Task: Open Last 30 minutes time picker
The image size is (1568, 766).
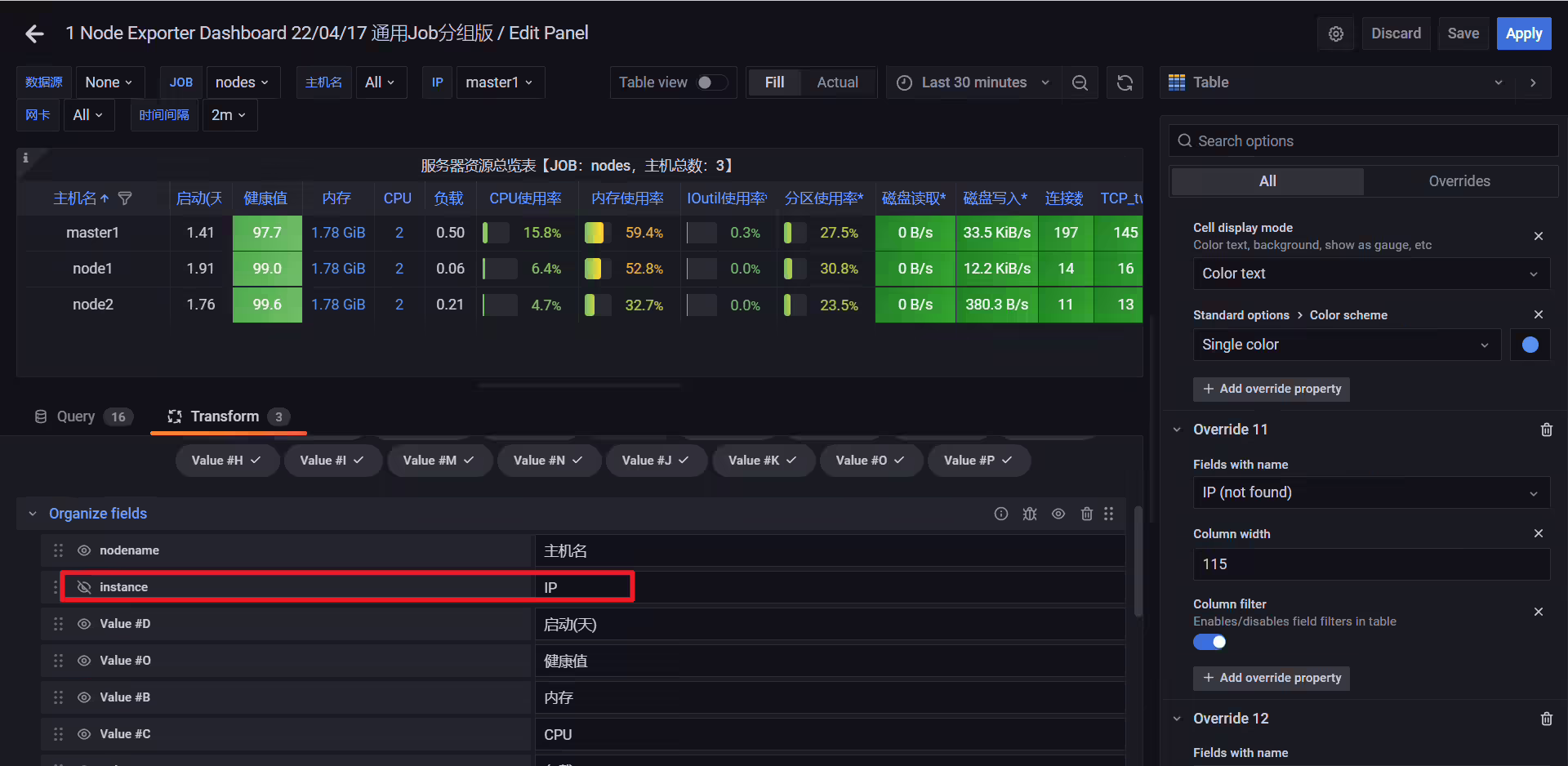Action: [x=973, y=82]
